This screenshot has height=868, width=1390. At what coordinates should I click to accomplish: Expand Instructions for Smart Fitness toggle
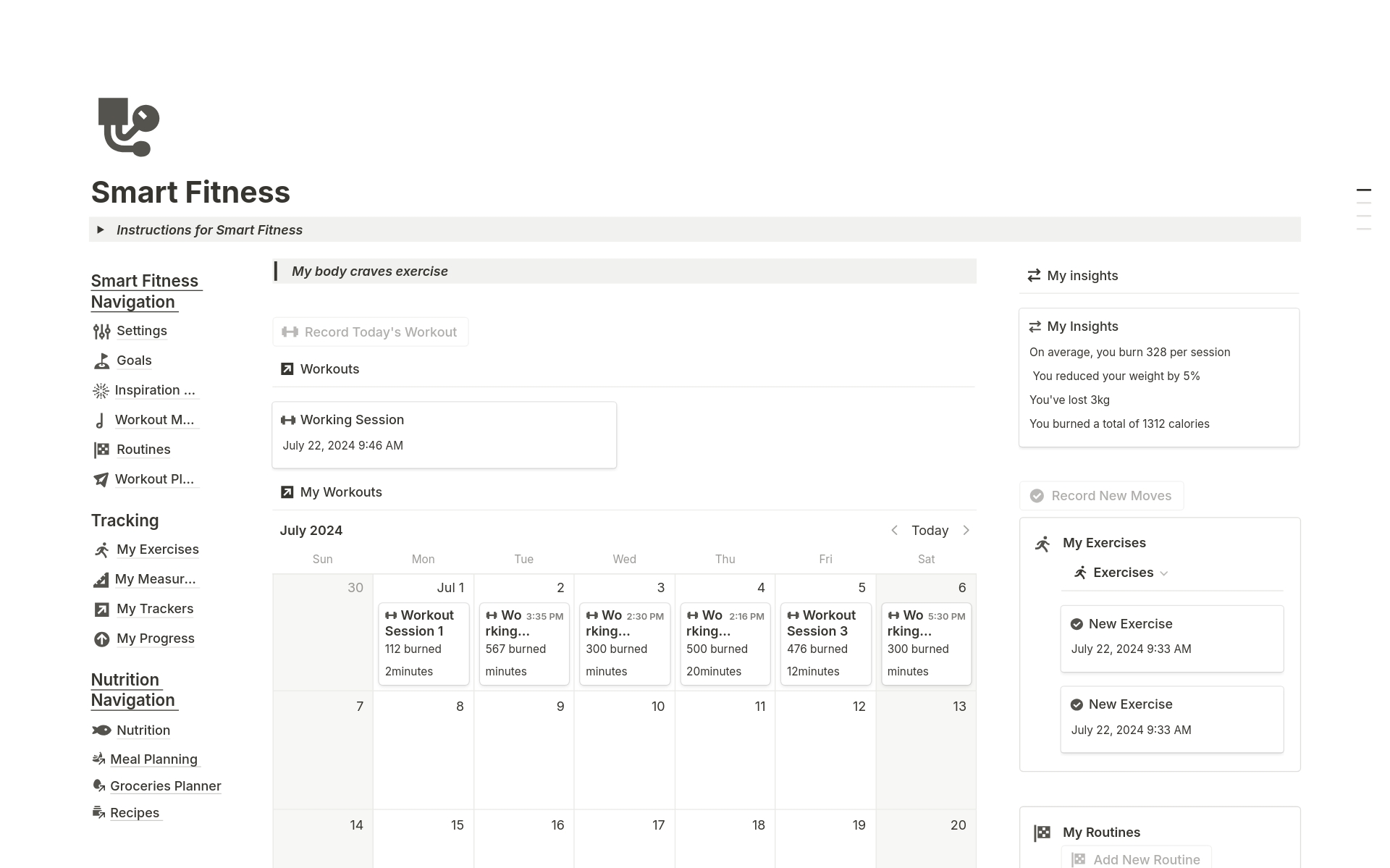(101, 229)
